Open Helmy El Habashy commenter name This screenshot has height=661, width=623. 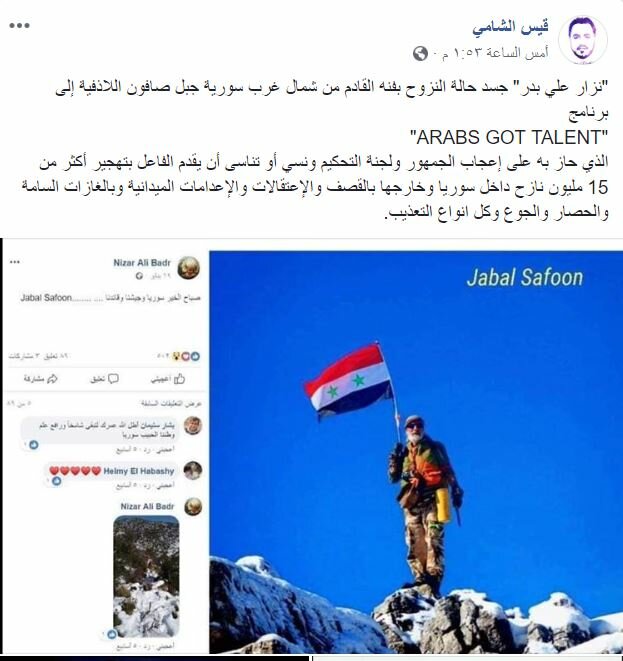pos(139,471)
